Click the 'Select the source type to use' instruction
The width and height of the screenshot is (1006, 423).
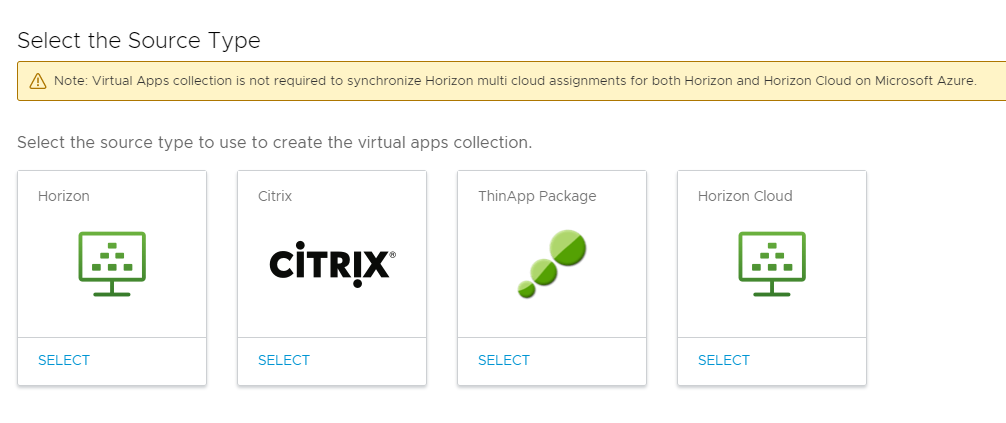275,142
